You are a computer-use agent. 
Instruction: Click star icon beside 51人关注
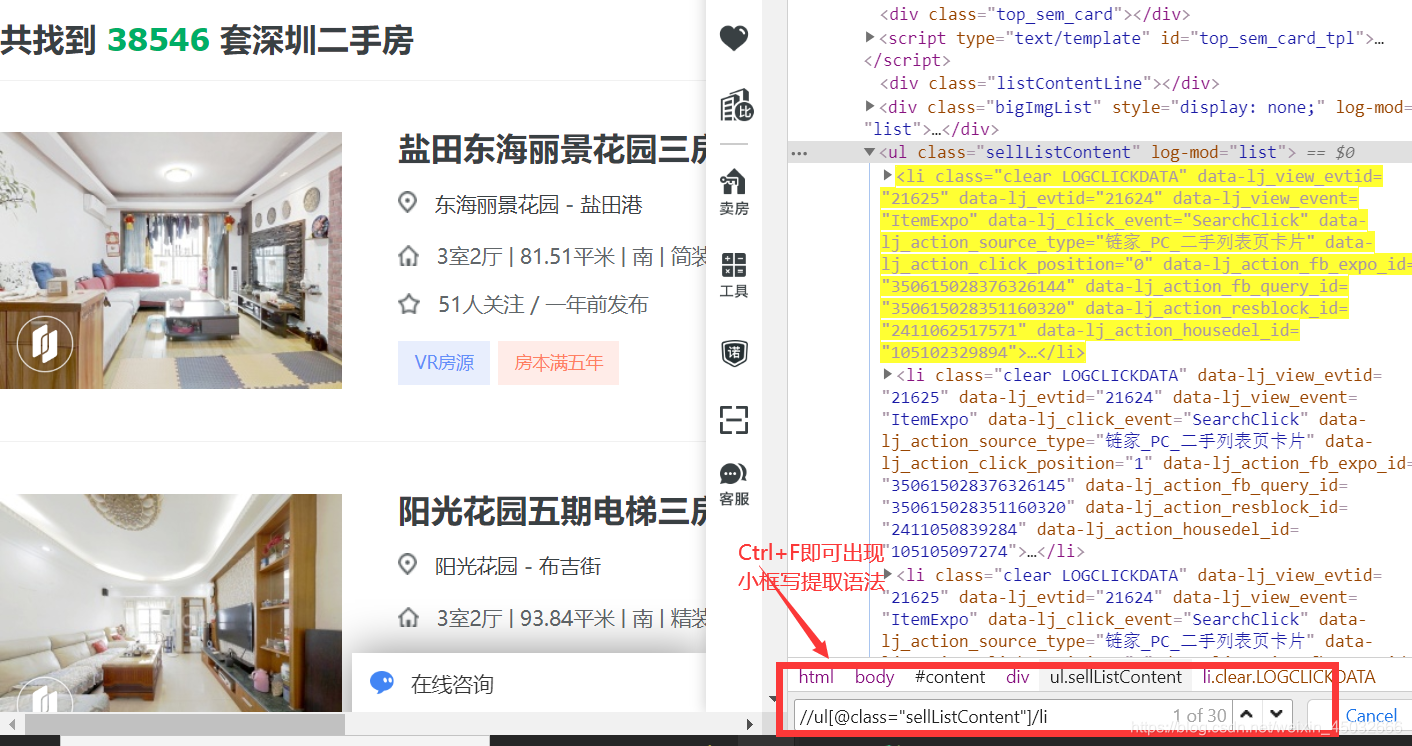(408, 304)
